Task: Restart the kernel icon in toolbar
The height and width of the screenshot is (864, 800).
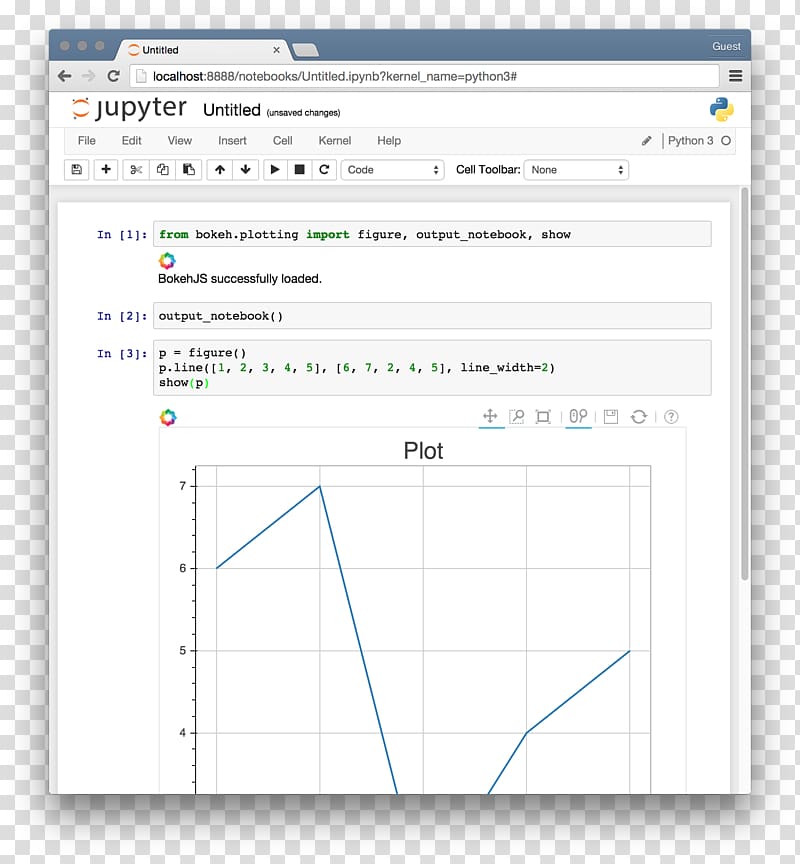Action: pos(325,170)
